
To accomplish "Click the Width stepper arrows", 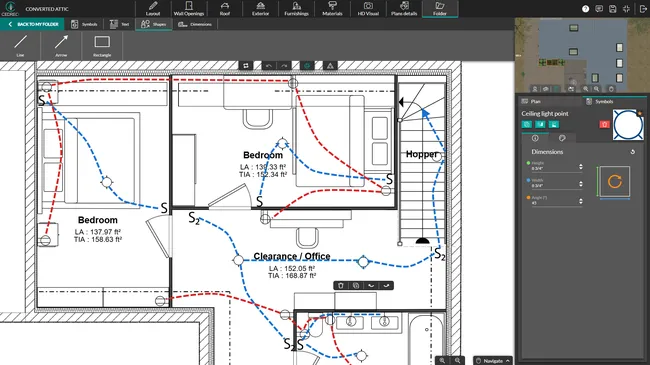I will (581, 184).
